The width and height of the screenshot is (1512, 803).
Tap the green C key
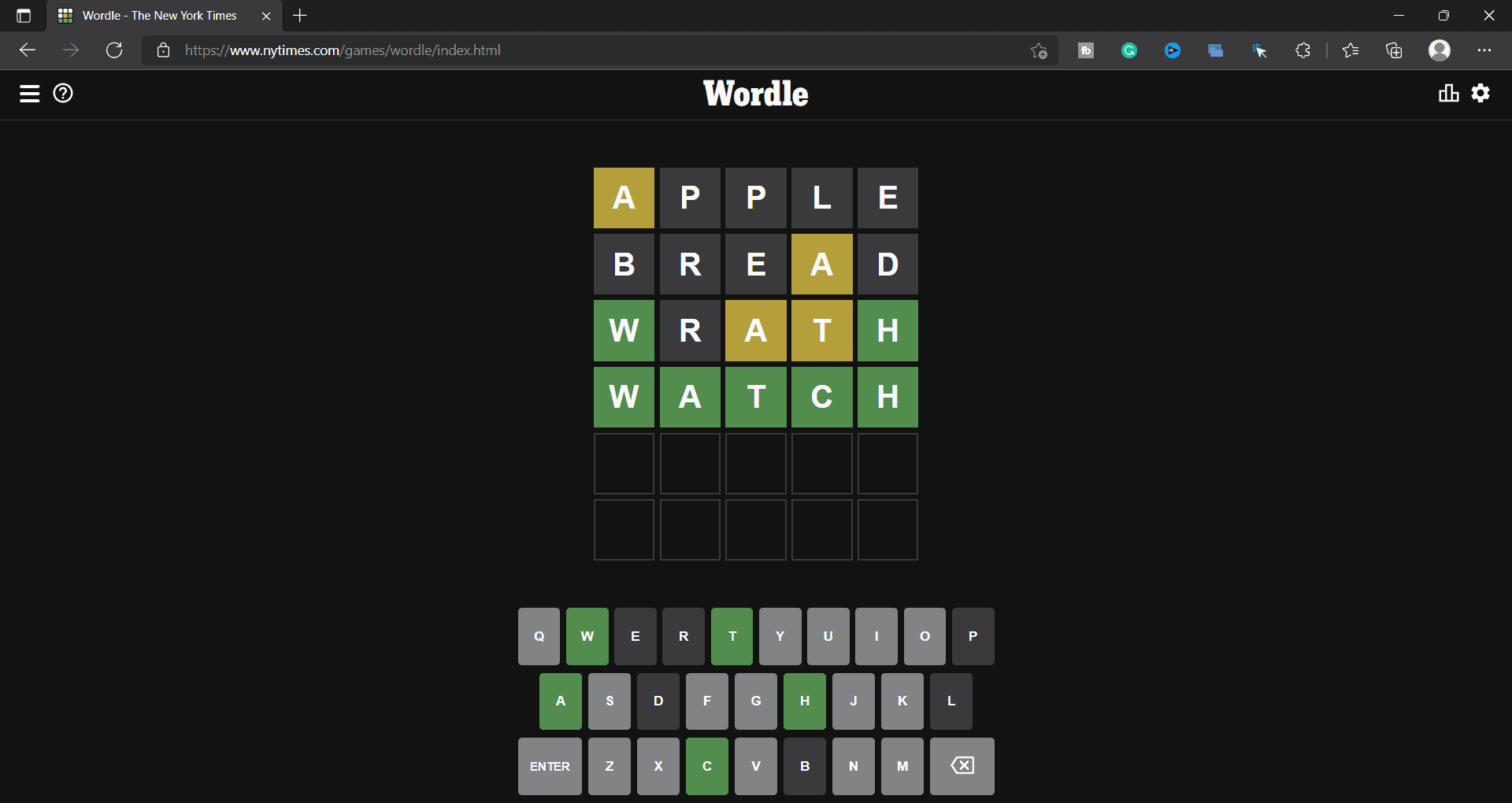707,766
